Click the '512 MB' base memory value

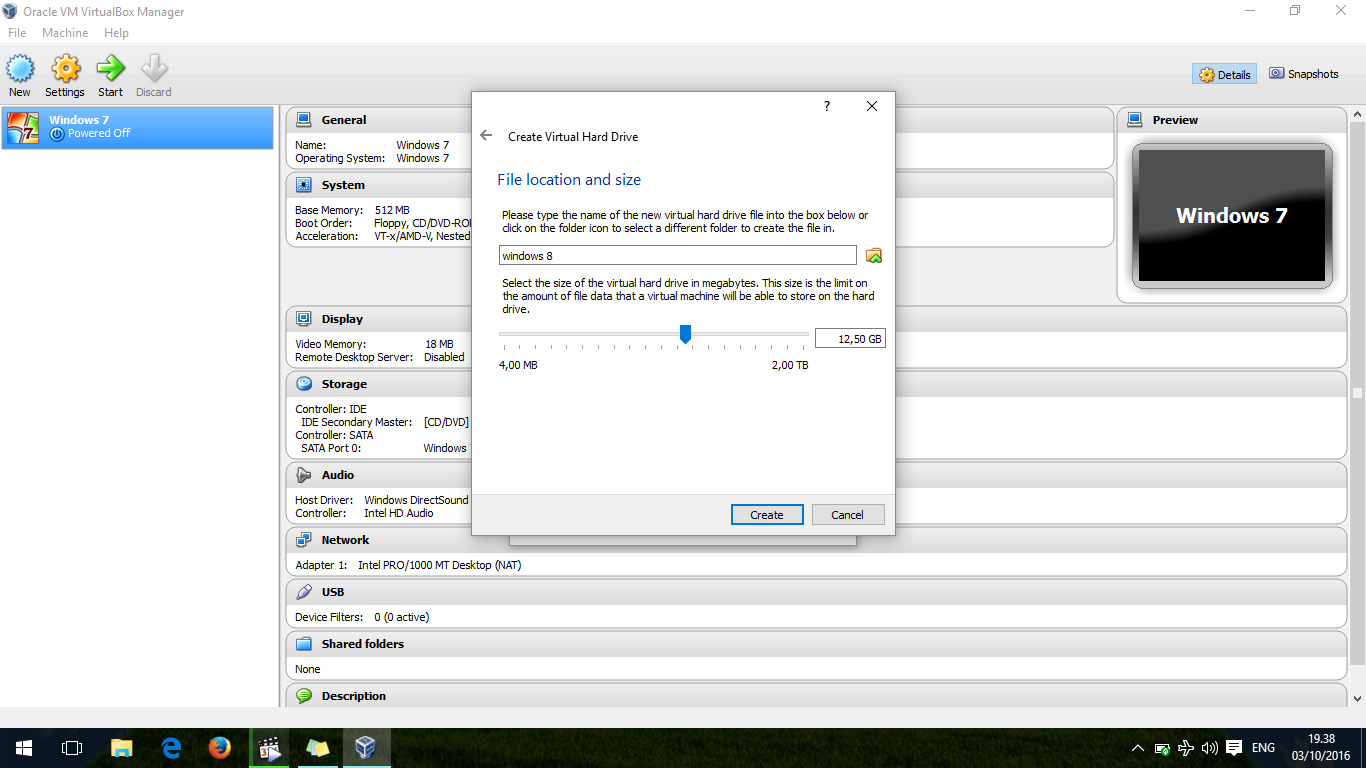tap(392, 211)
